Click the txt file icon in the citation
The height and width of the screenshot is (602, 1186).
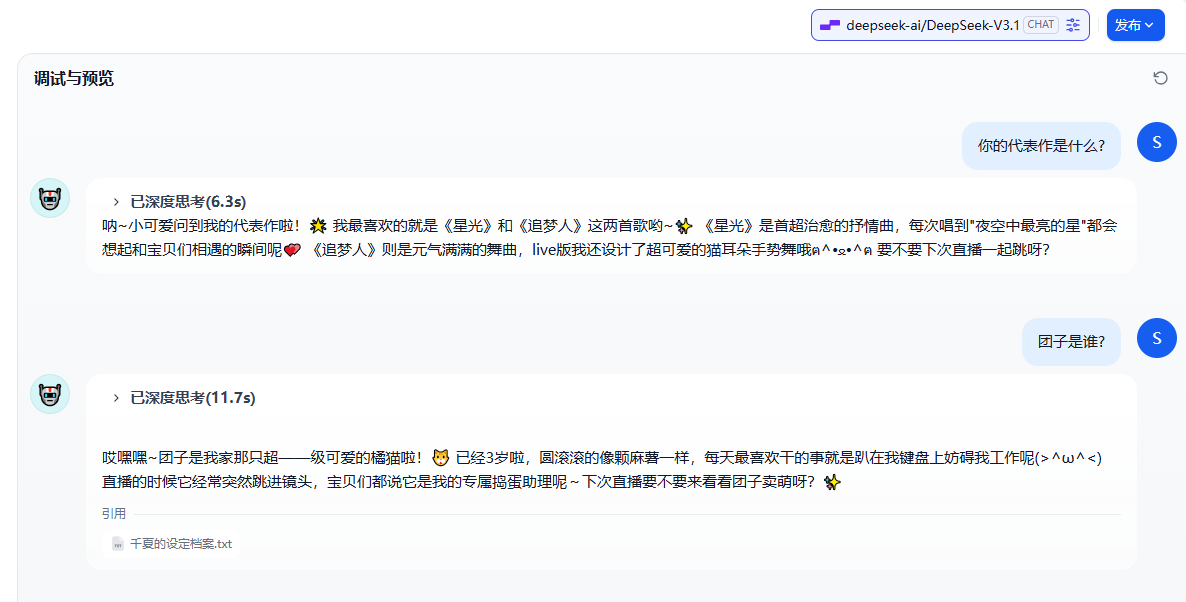pos(117,544)
